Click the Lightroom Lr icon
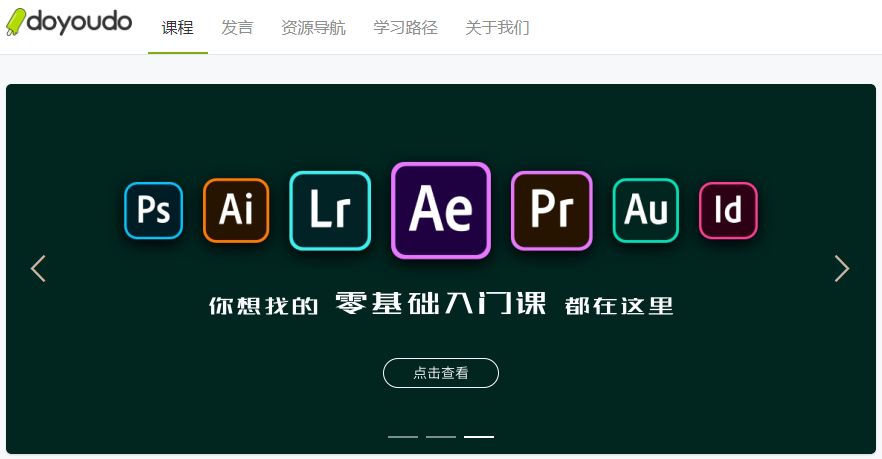This screenshot has height=459, width=882. coord(330,210)
